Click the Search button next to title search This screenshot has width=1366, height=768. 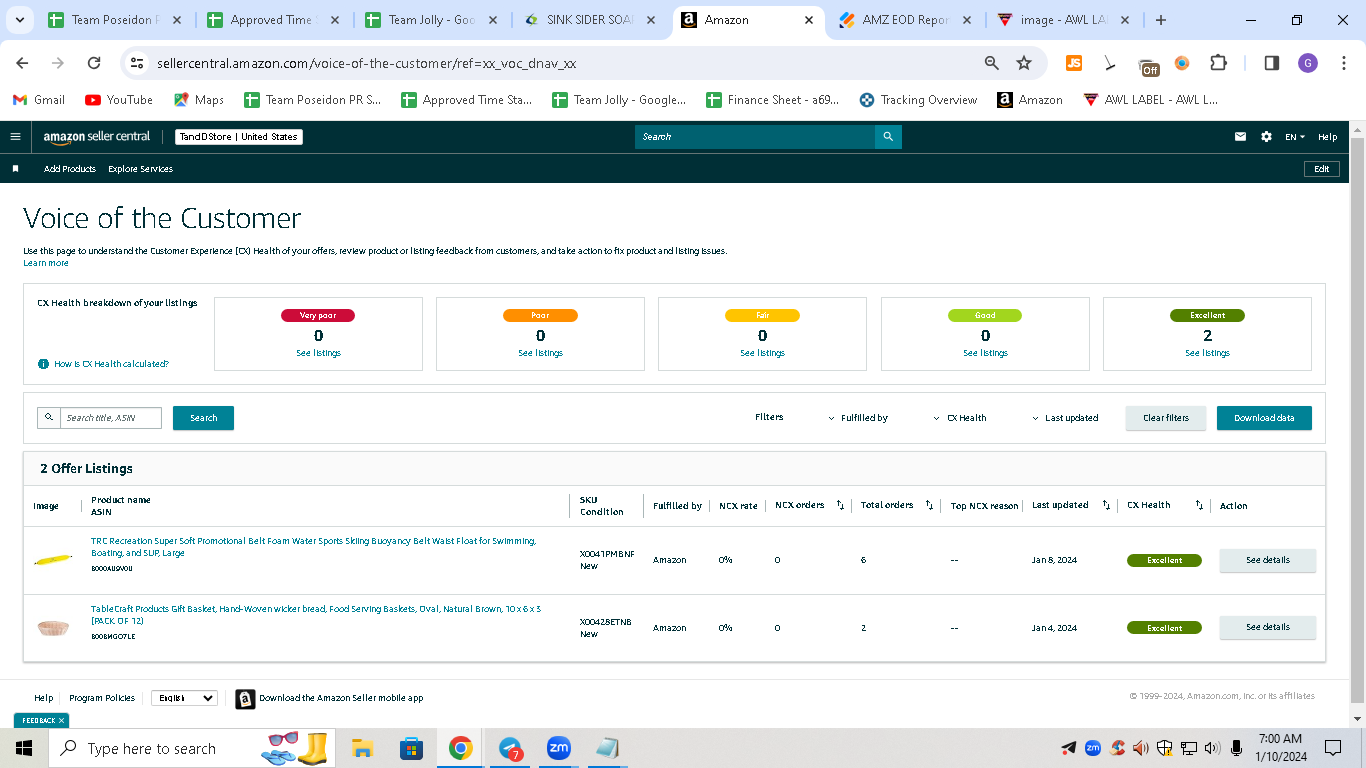203,418
